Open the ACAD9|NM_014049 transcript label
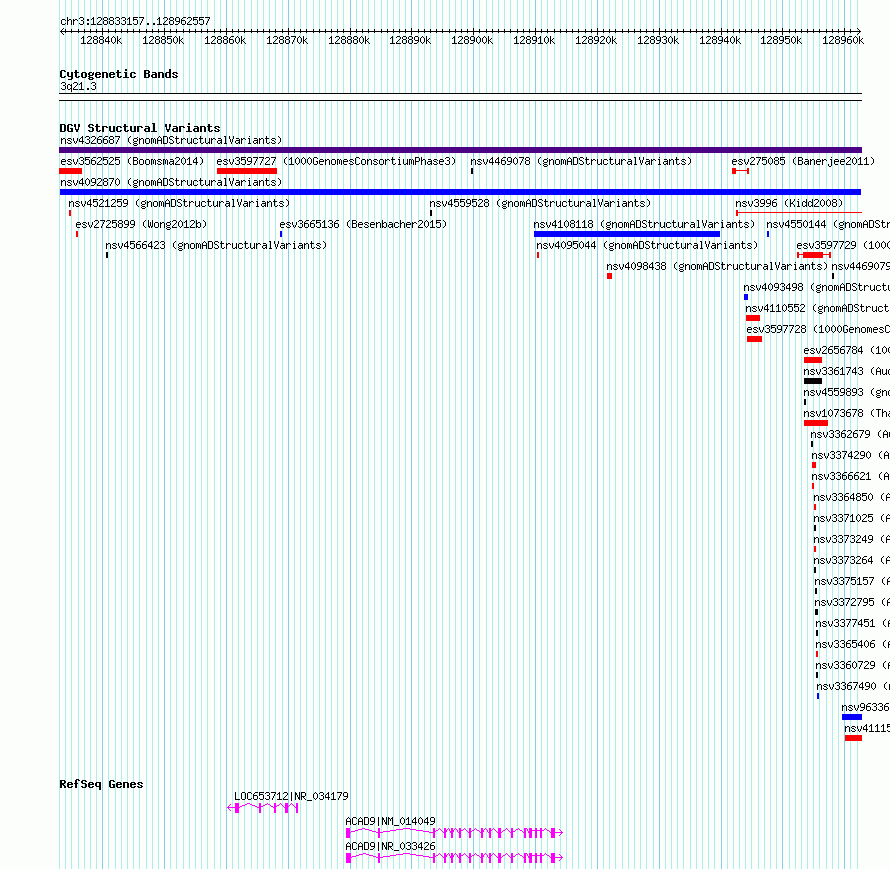890x869 pixels. point(391,821)
